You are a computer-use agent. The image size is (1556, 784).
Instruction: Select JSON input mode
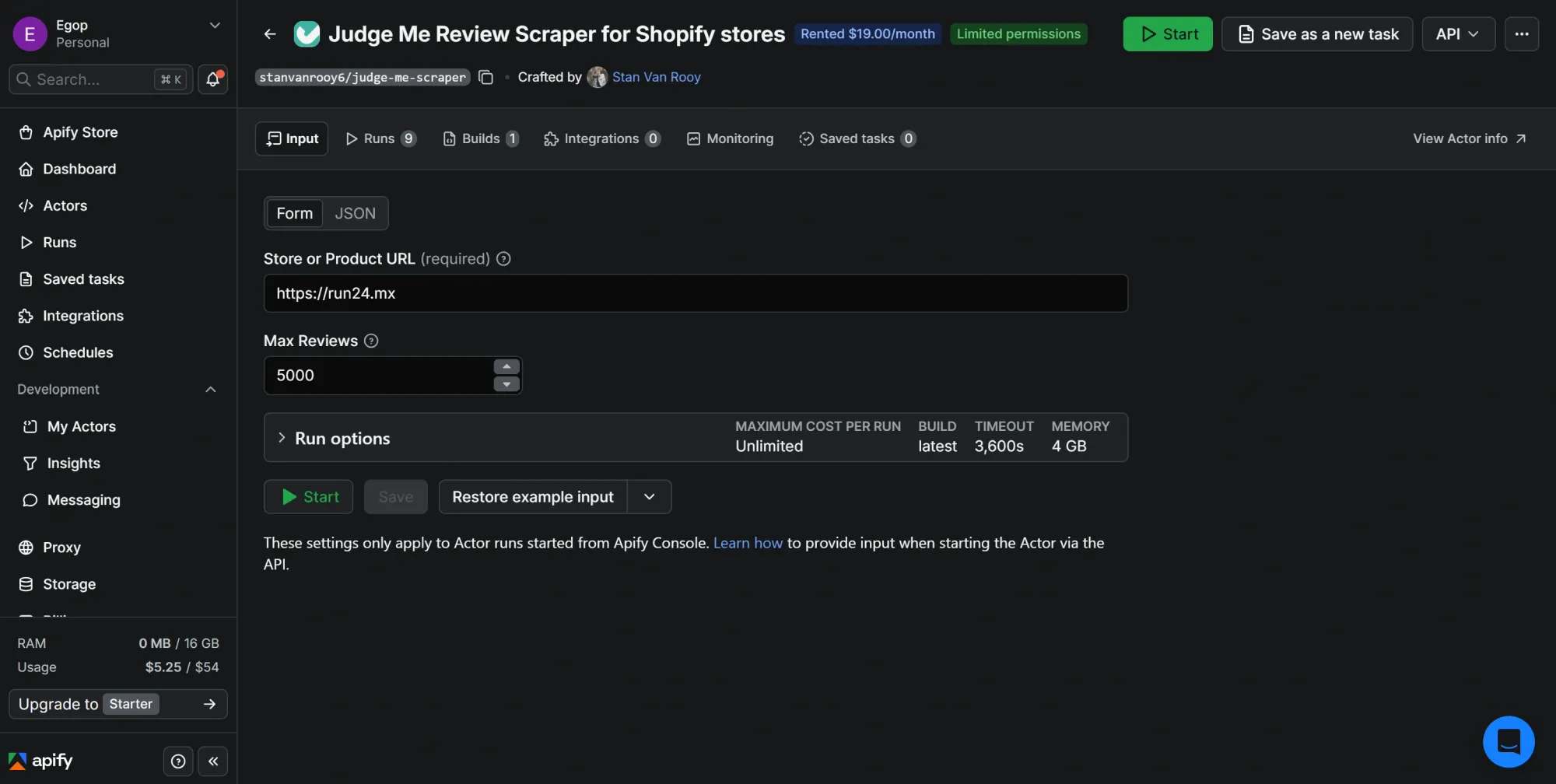(355, 213)
